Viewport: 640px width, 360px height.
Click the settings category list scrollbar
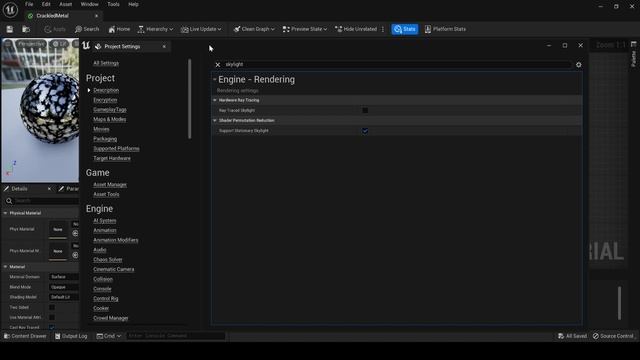pos(189,98)
